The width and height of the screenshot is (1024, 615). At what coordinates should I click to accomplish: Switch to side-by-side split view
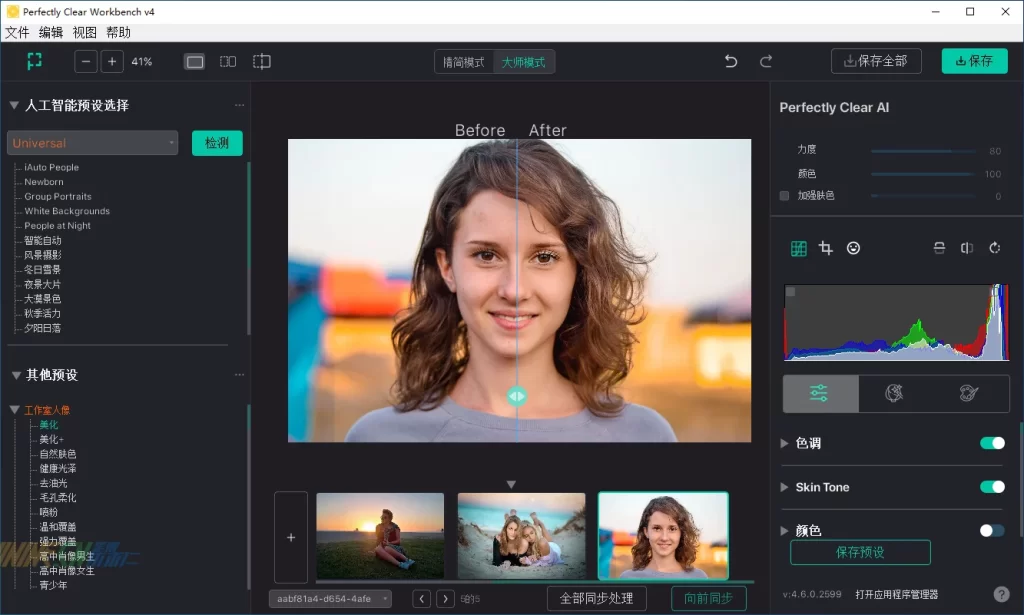(x=228, y=62)
